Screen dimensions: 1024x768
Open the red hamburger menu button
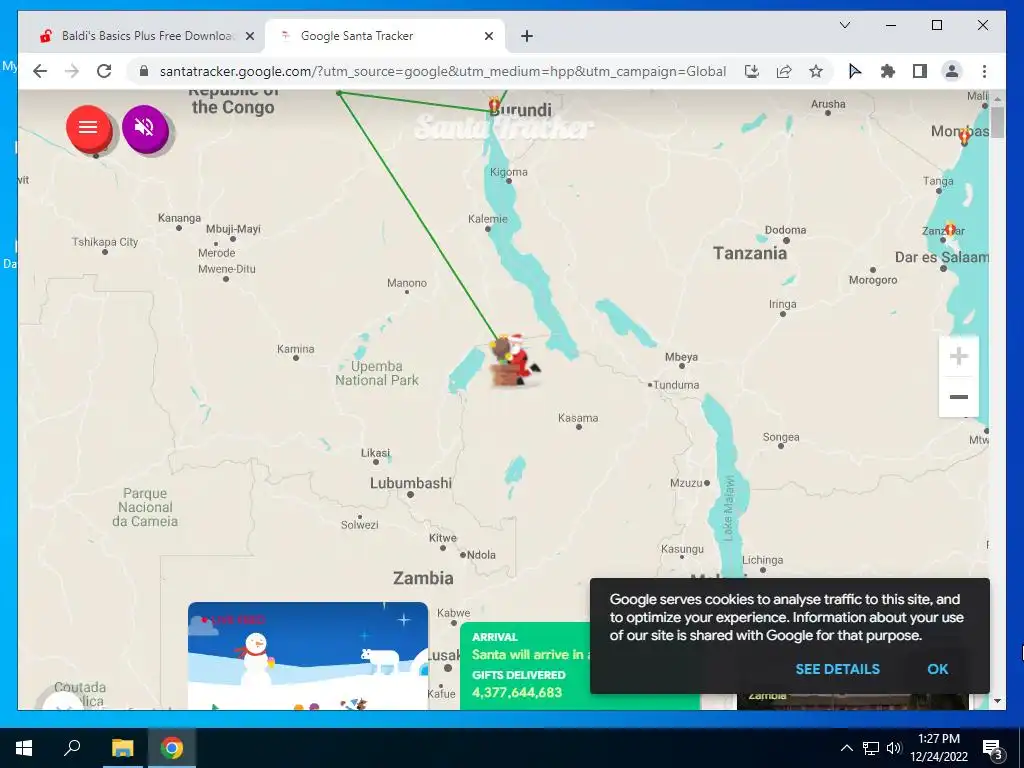pyautogui.click(x=88, y=128)
